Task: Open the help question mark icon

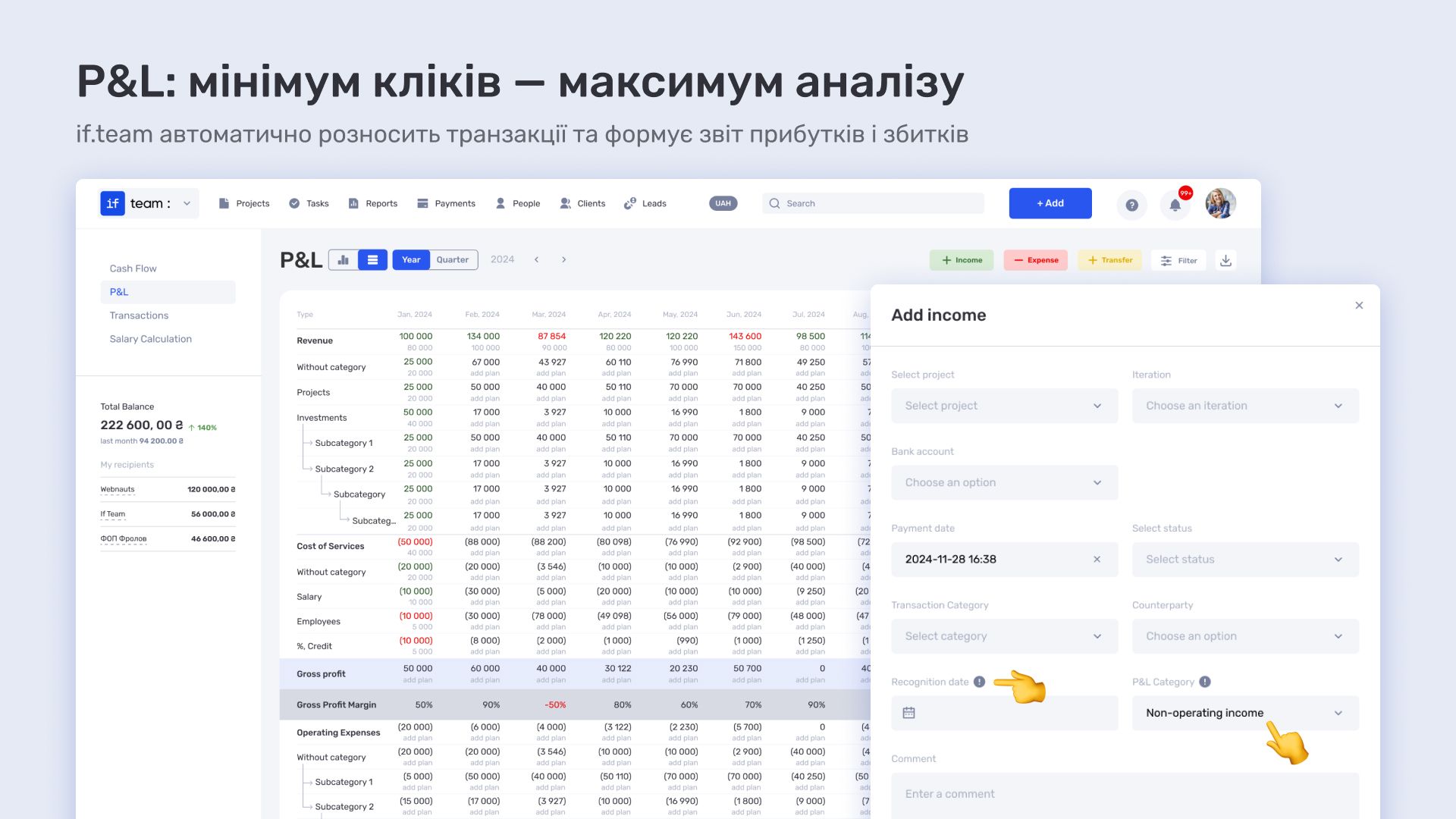Action: [x=1131, y=205]
